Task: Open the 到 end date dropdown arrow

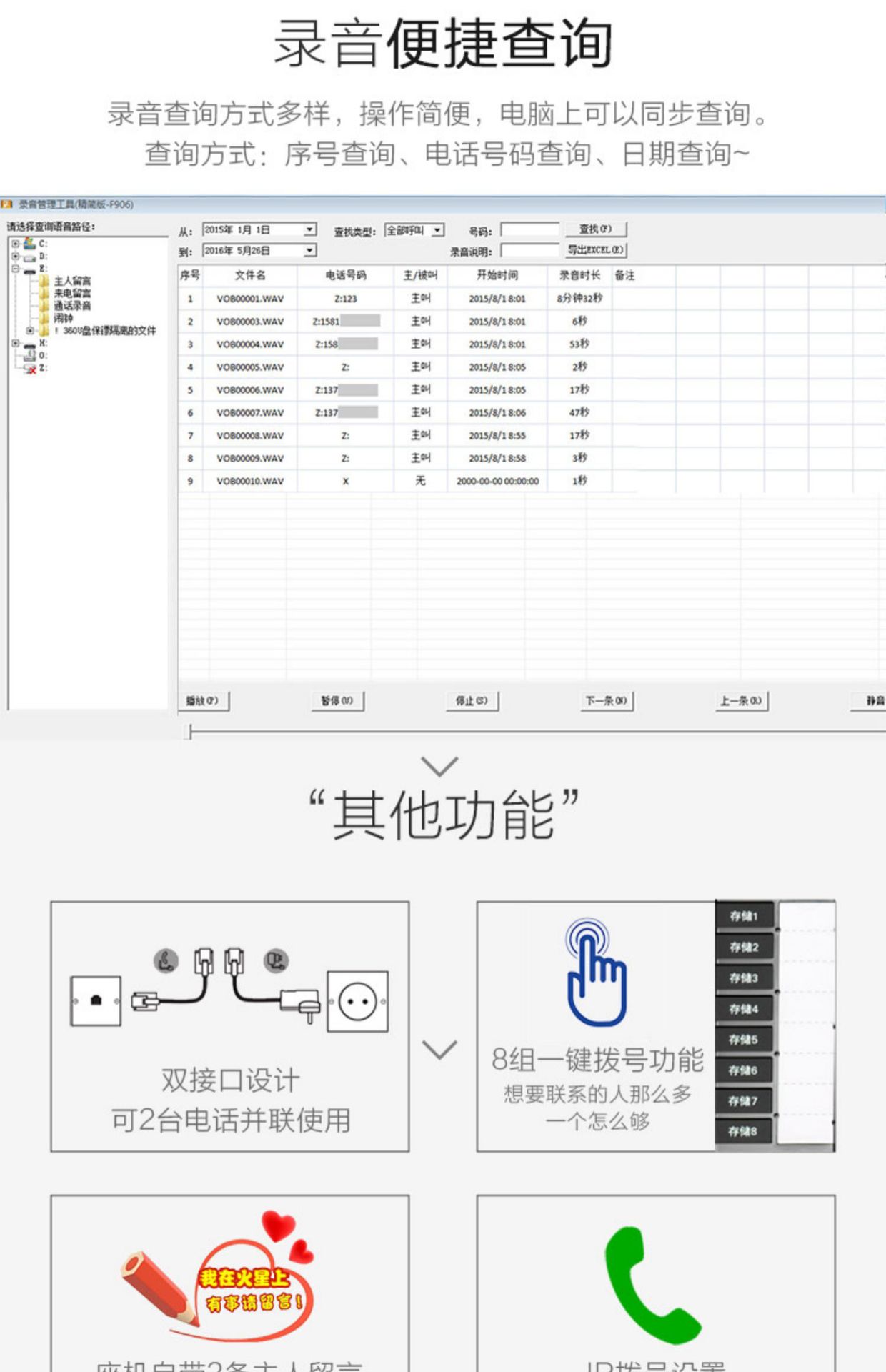Action: point(310,250)
